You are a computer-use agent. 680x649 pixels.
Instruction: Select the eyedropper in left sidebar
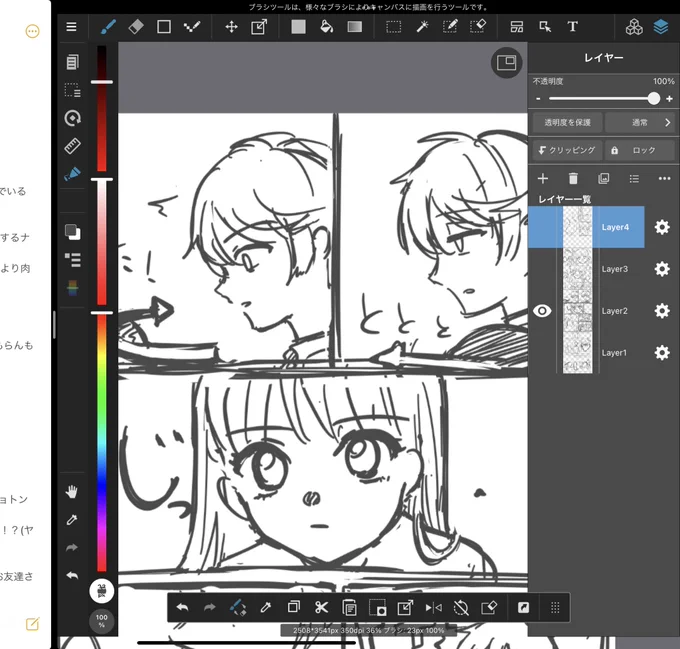point(72,520)
